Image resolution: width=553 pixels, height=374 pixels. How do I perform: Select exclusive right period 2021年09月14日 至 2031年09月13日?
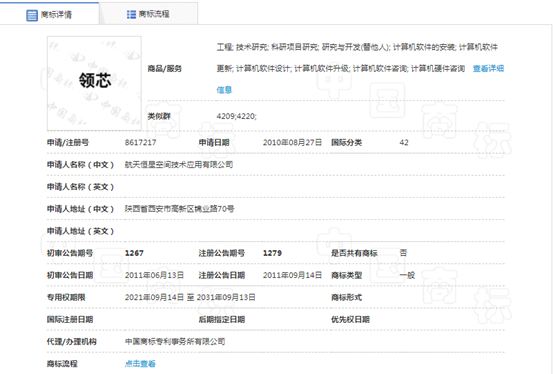[x=190, y=297]
